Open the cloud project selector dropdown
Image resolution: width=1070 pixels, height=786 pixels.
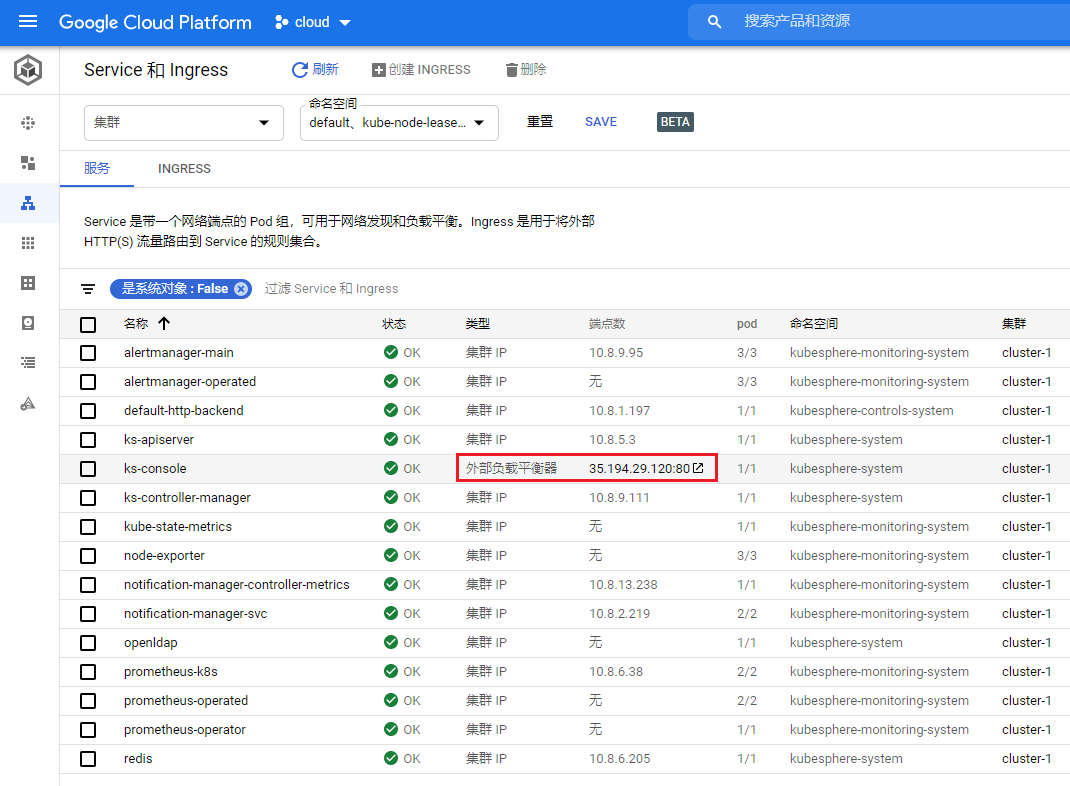[313, 23]
